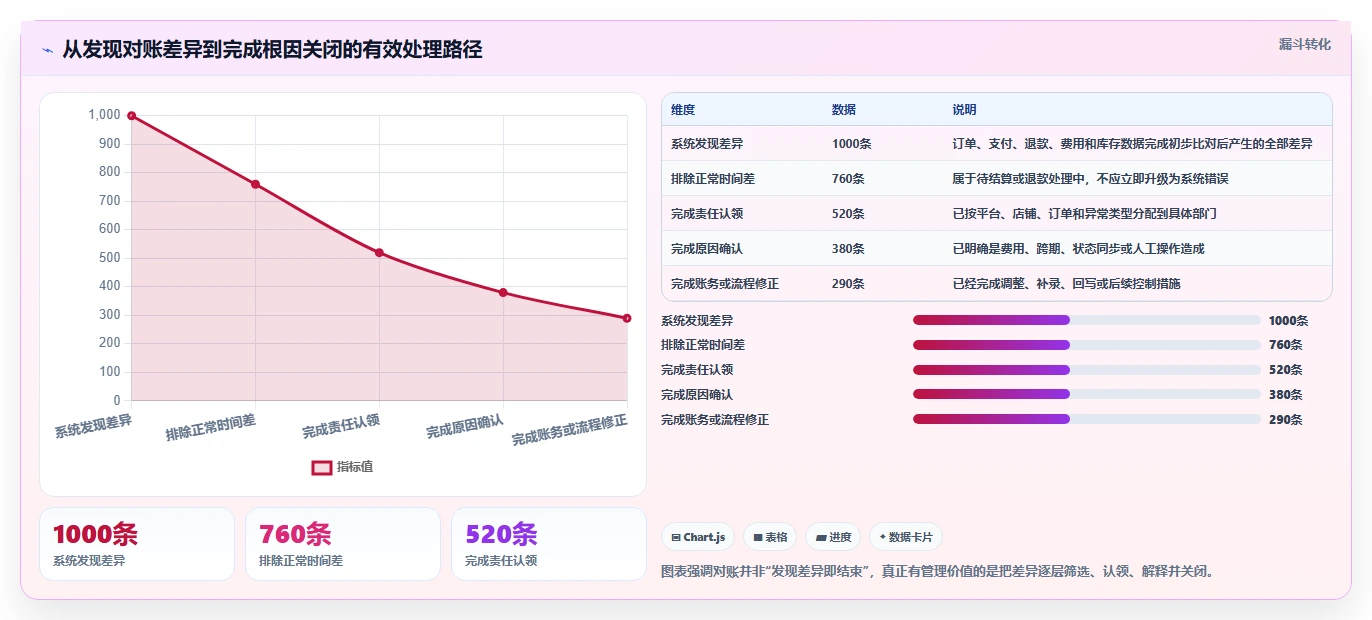Click the x-axis label 排除正常时间差
Viewport: 1372px width, 620px height.
point(211,428)
